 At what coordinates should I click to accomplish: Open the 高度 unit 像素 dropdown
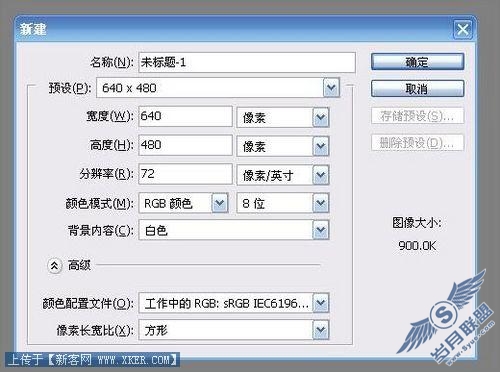[x=283, y=146]
